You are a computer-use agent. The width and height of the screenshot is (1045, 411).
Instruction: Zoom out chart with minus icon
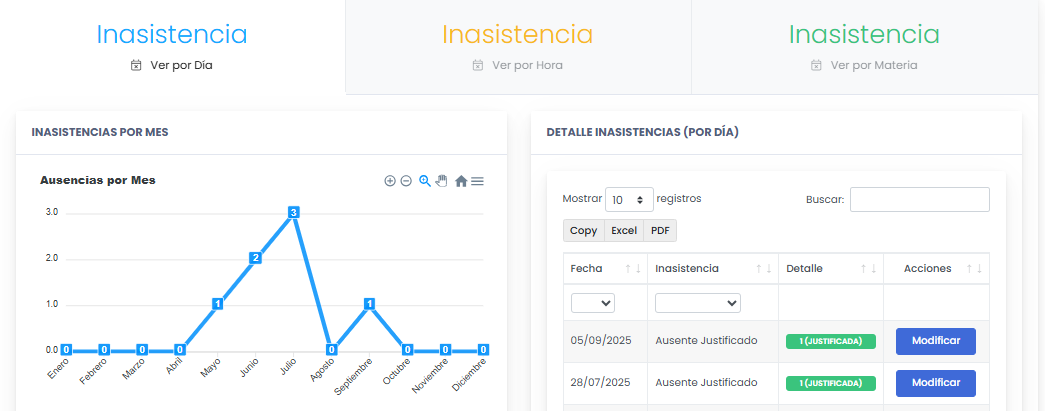[x=406, y=181]
